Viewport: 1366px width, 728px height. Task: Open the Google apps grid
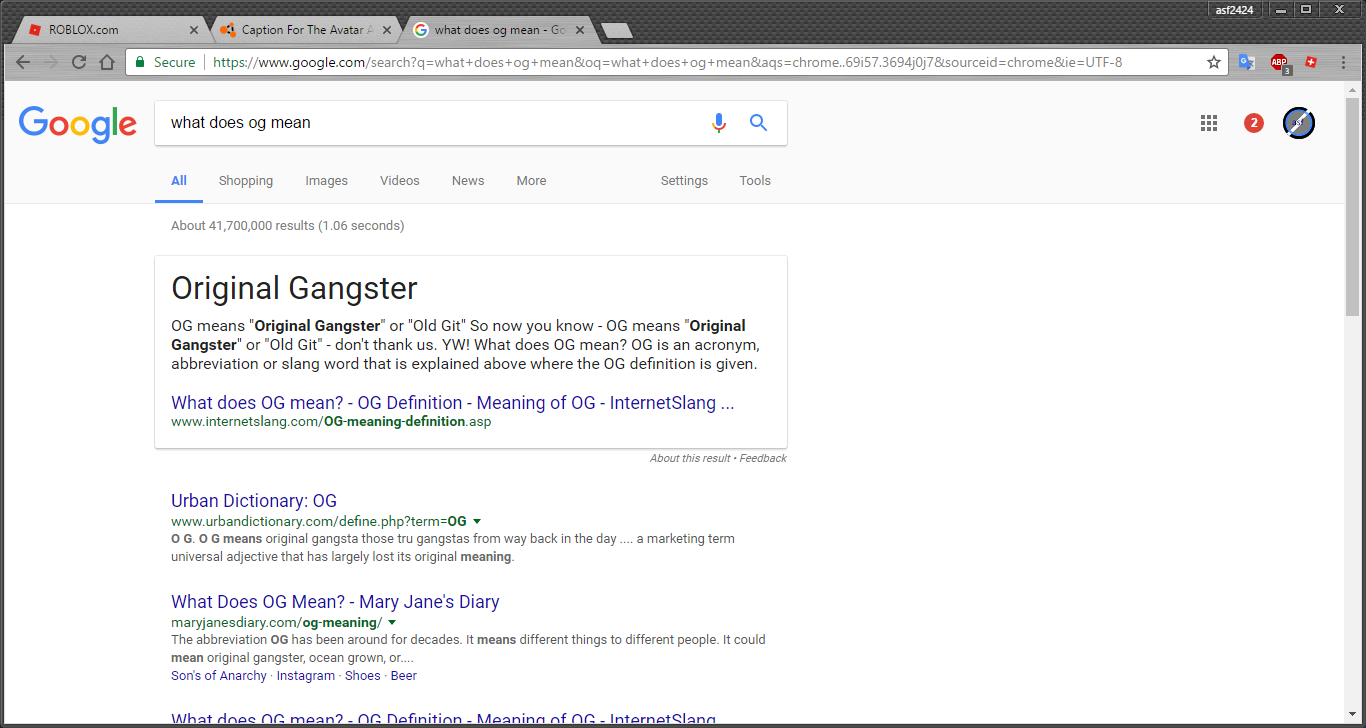[1209, 123]
